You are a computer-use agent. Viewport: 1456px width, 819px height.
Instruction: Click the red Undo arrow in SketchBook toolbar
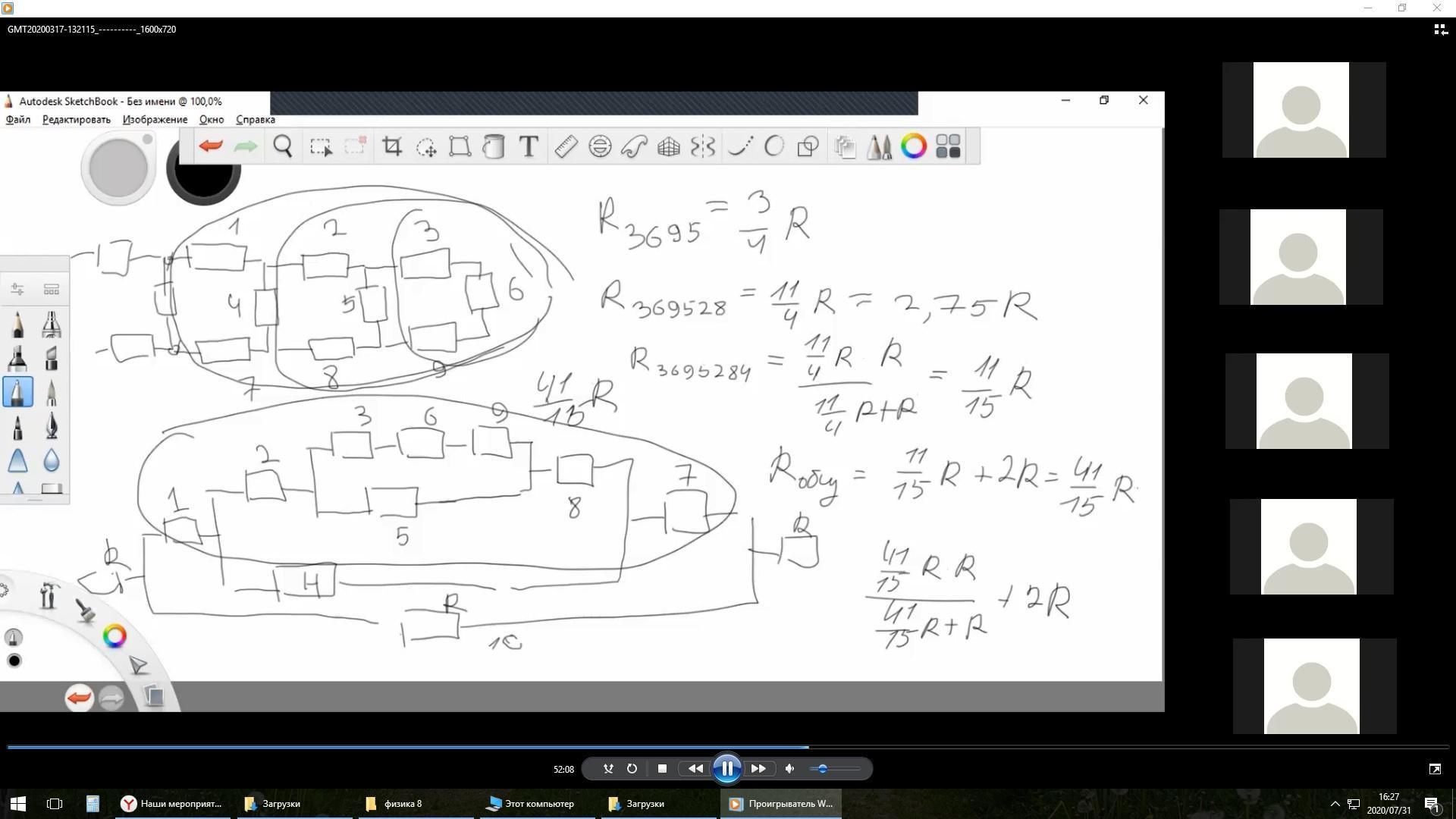211,146
